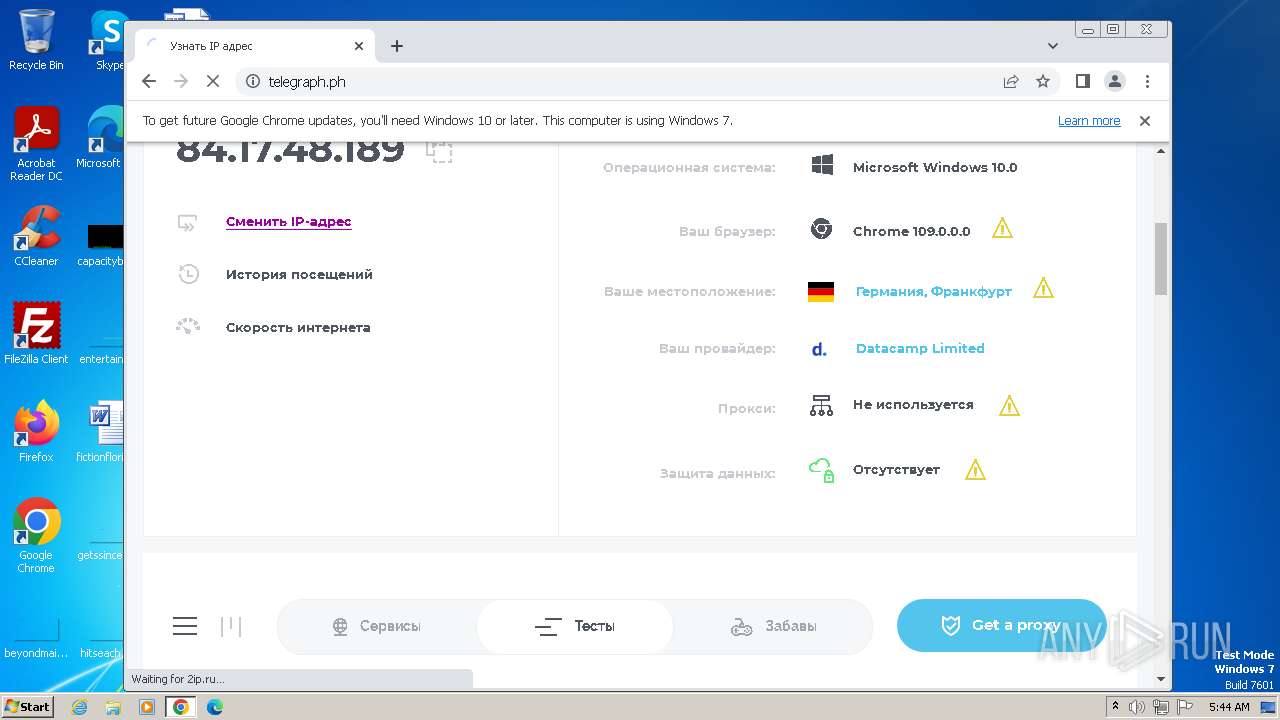
Task: Click the visit history clock icon
Action: coord(188,274)
